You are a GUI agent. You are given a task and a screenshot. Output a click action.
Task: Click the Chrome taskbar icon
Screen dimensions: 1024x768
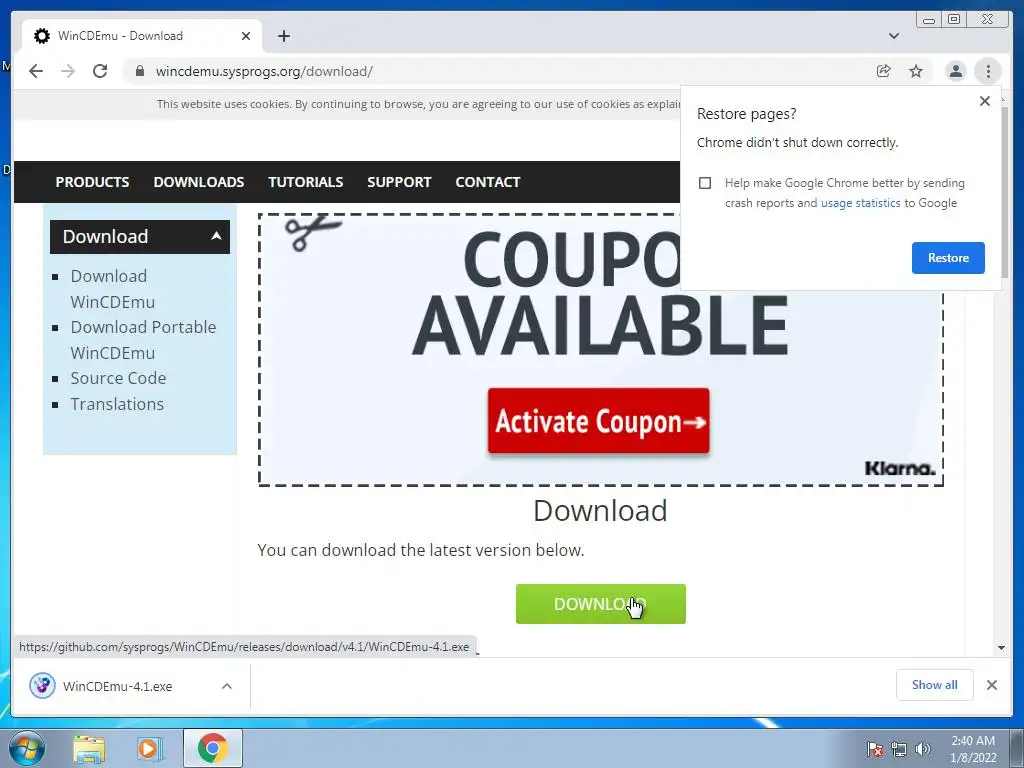[x=213, y=749]
